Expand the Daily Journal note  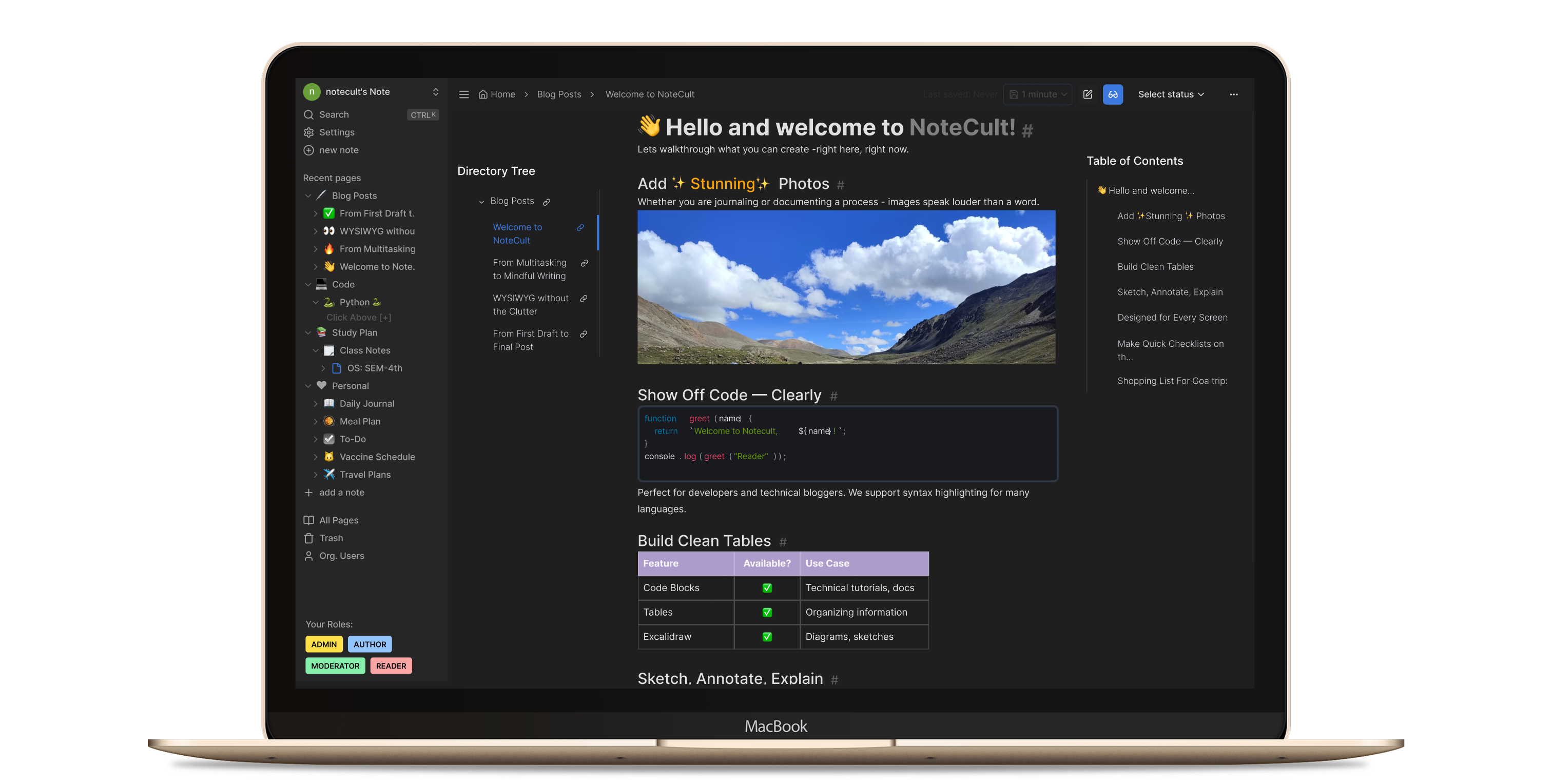tap(315, 403)
